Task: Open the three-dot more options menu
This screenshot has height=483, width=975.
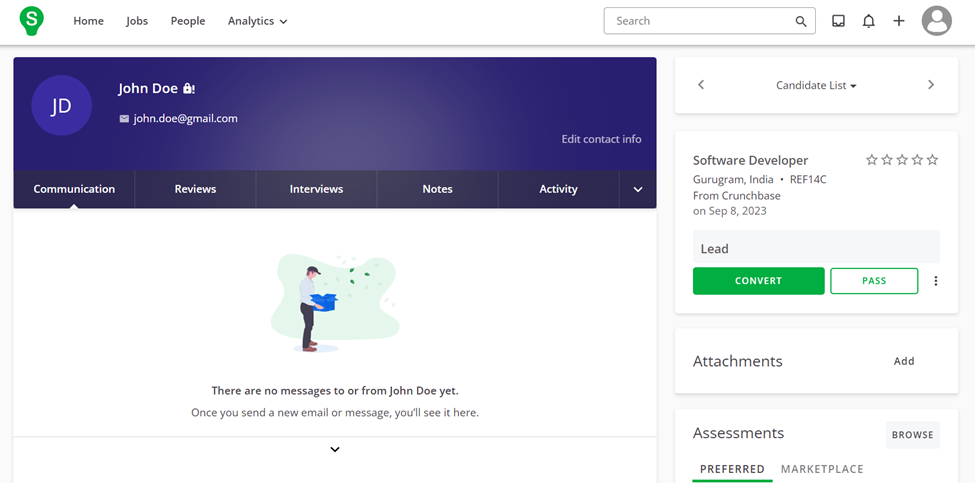Action: coord(936,281)
